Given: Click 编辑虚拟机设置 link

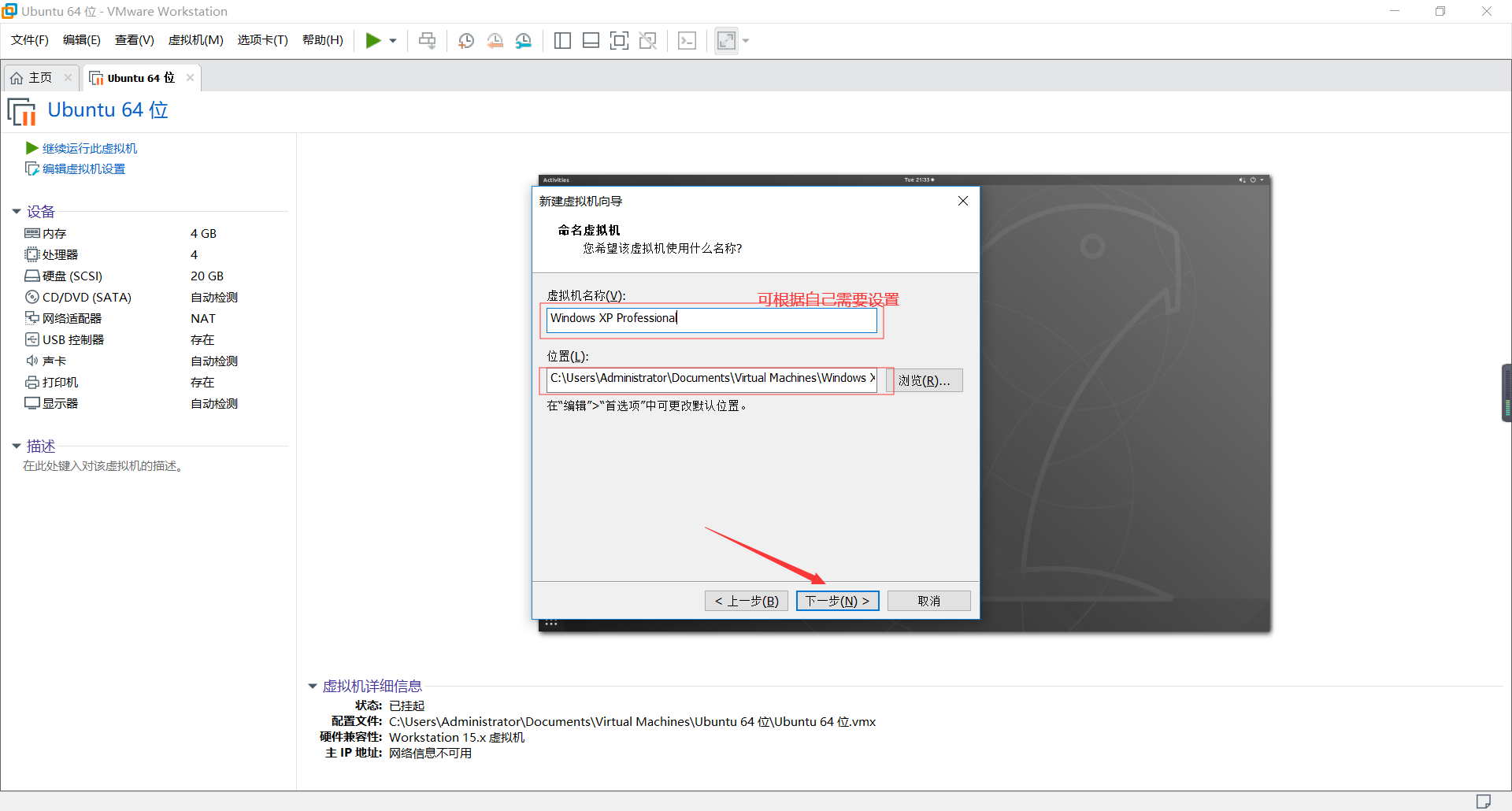Looking at the screenshot, I should (x=83, y=168).
